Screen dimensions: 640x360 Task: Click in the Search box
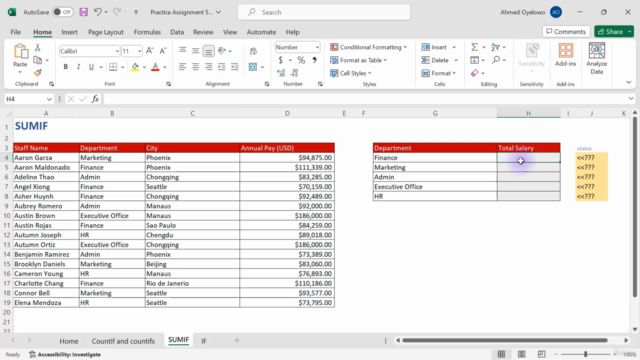click(x=324, y=12)
